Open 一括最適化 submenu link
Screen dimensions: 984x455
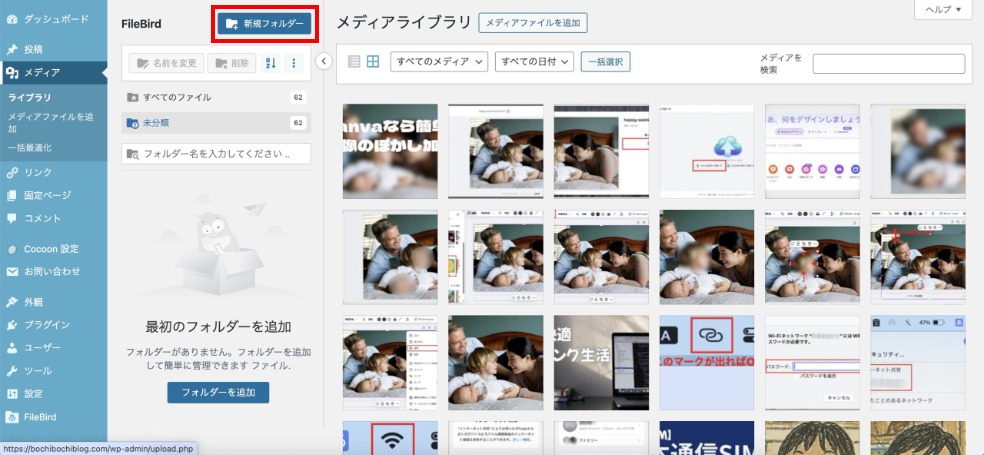point(29,148)
